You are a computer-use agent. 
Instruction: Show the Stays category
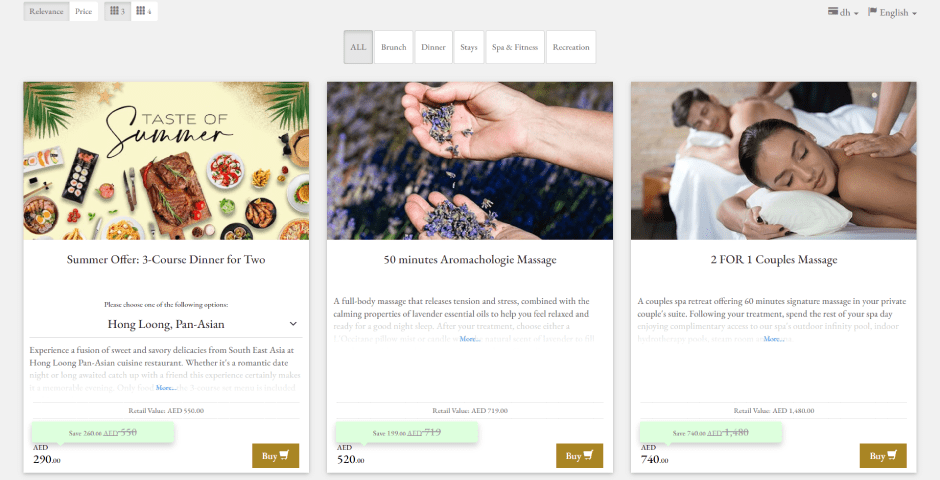point(469,47)
